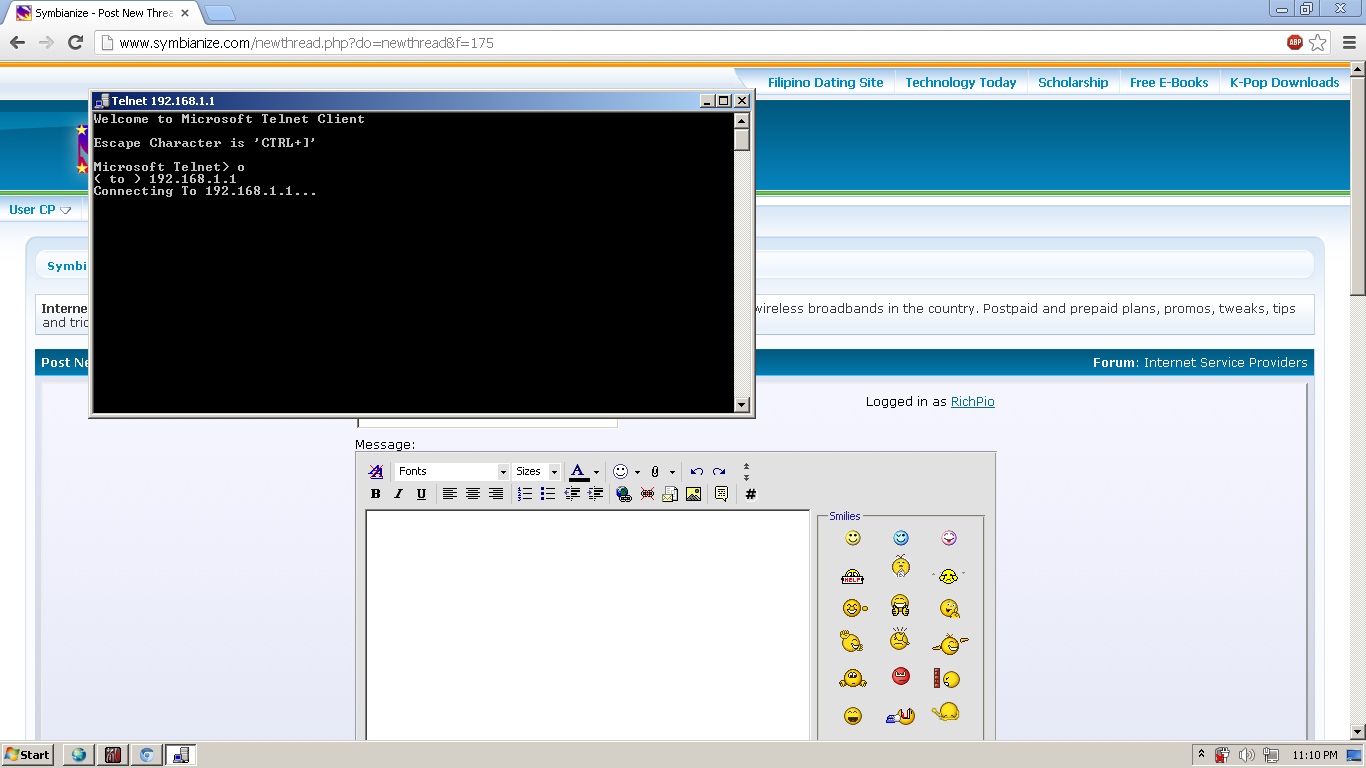1366x768 pixels.
Task: Align message text left
Action: [450, 494]
